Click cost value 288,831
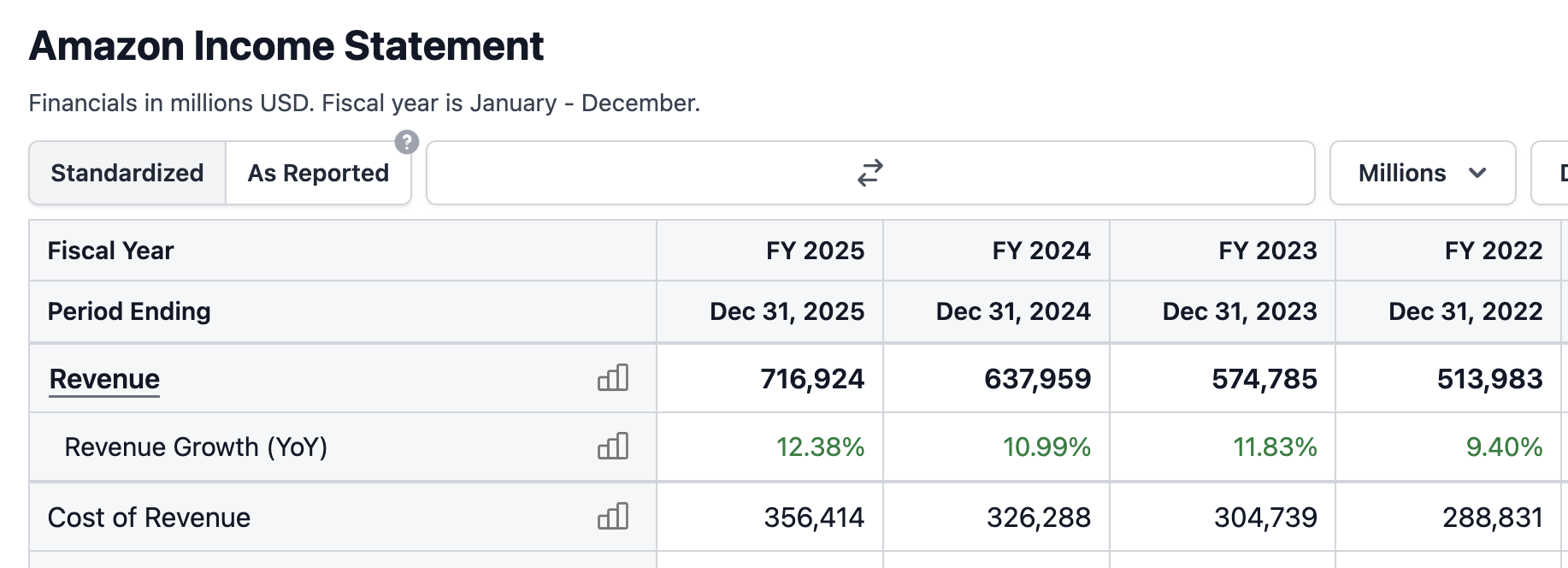Image resolution: width=1568 pixels, height=568 pixels. click(1493, 518)
